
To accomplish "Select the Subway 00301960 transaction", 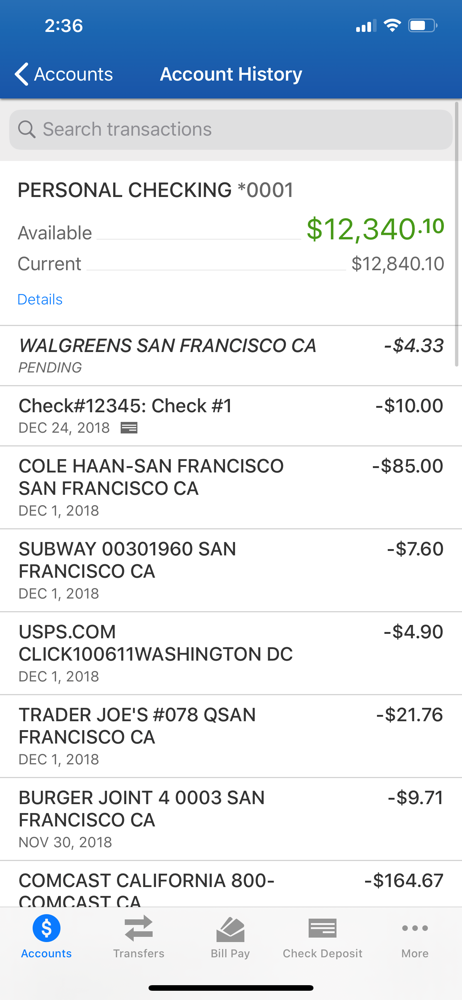I will tap(231, 571).
